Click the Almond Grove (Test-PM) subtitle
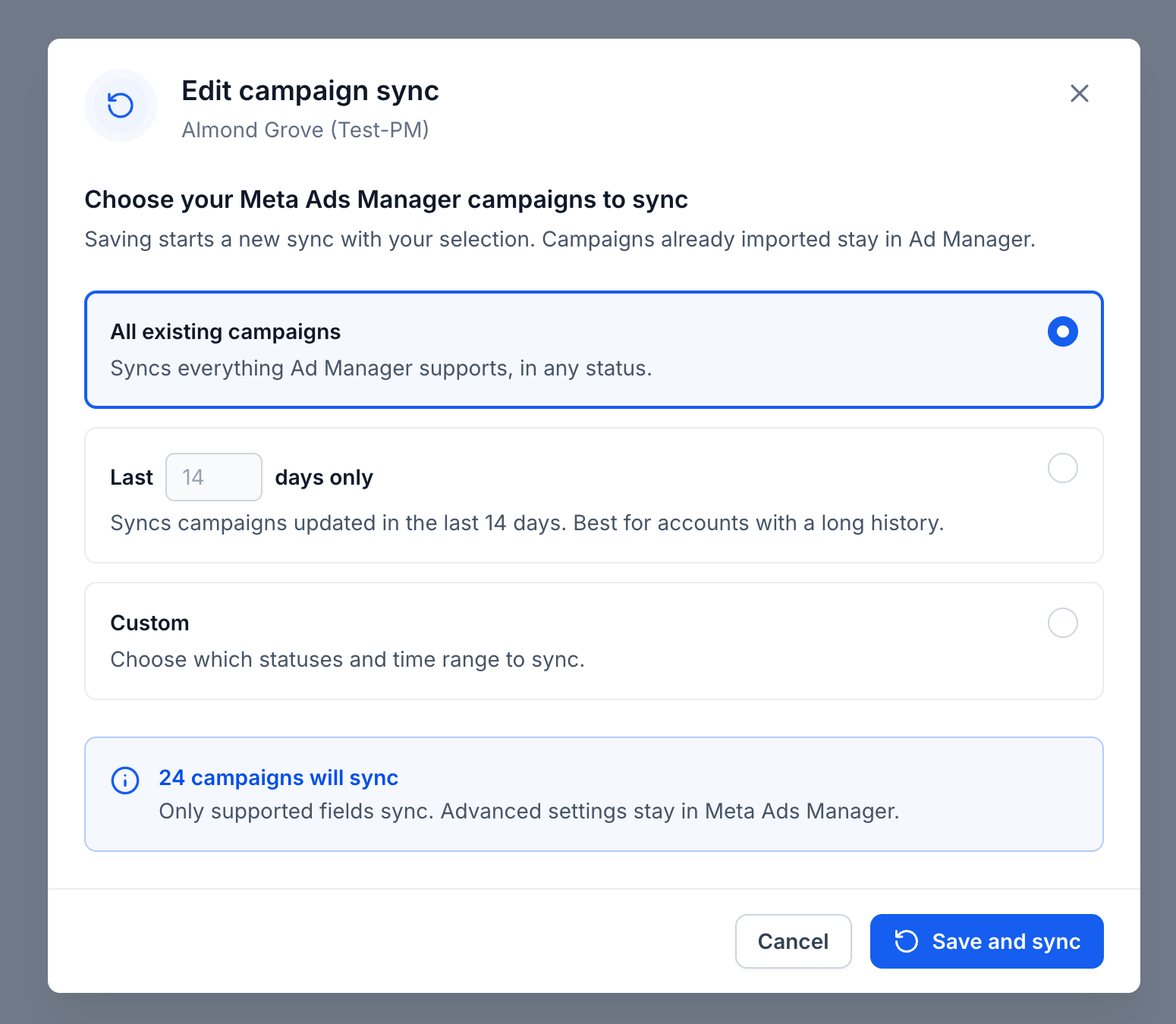 coord(305,130)
